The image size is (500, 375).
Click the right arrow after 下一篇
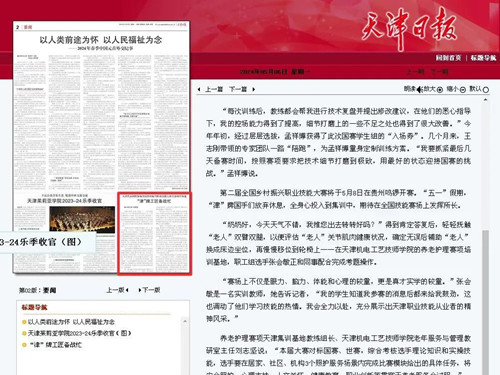254,89
